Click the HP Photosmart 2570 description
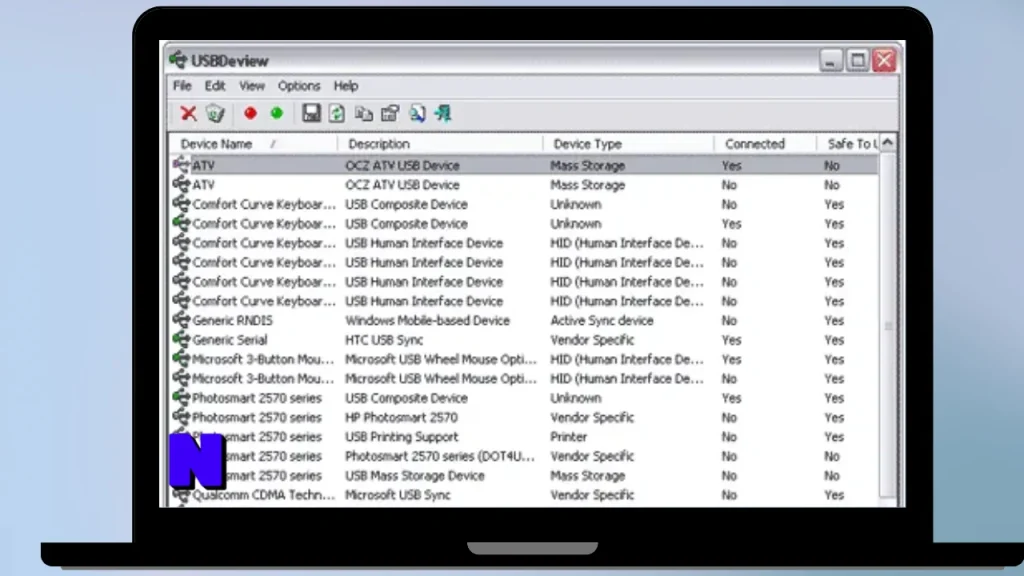 [401, 417]
